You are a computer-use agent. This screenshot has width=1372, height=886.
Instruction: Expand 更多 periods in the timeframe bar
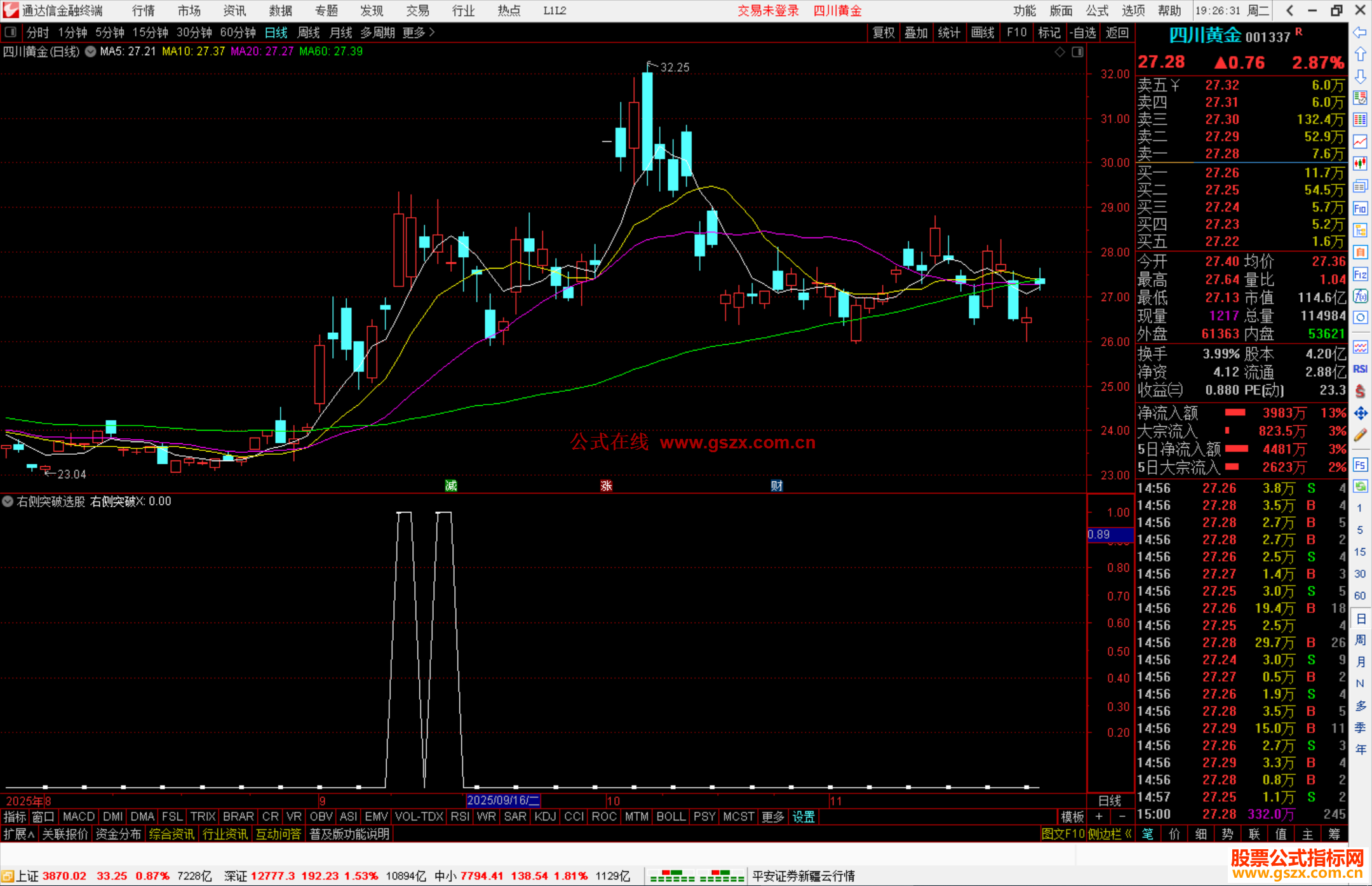point(419,32)
